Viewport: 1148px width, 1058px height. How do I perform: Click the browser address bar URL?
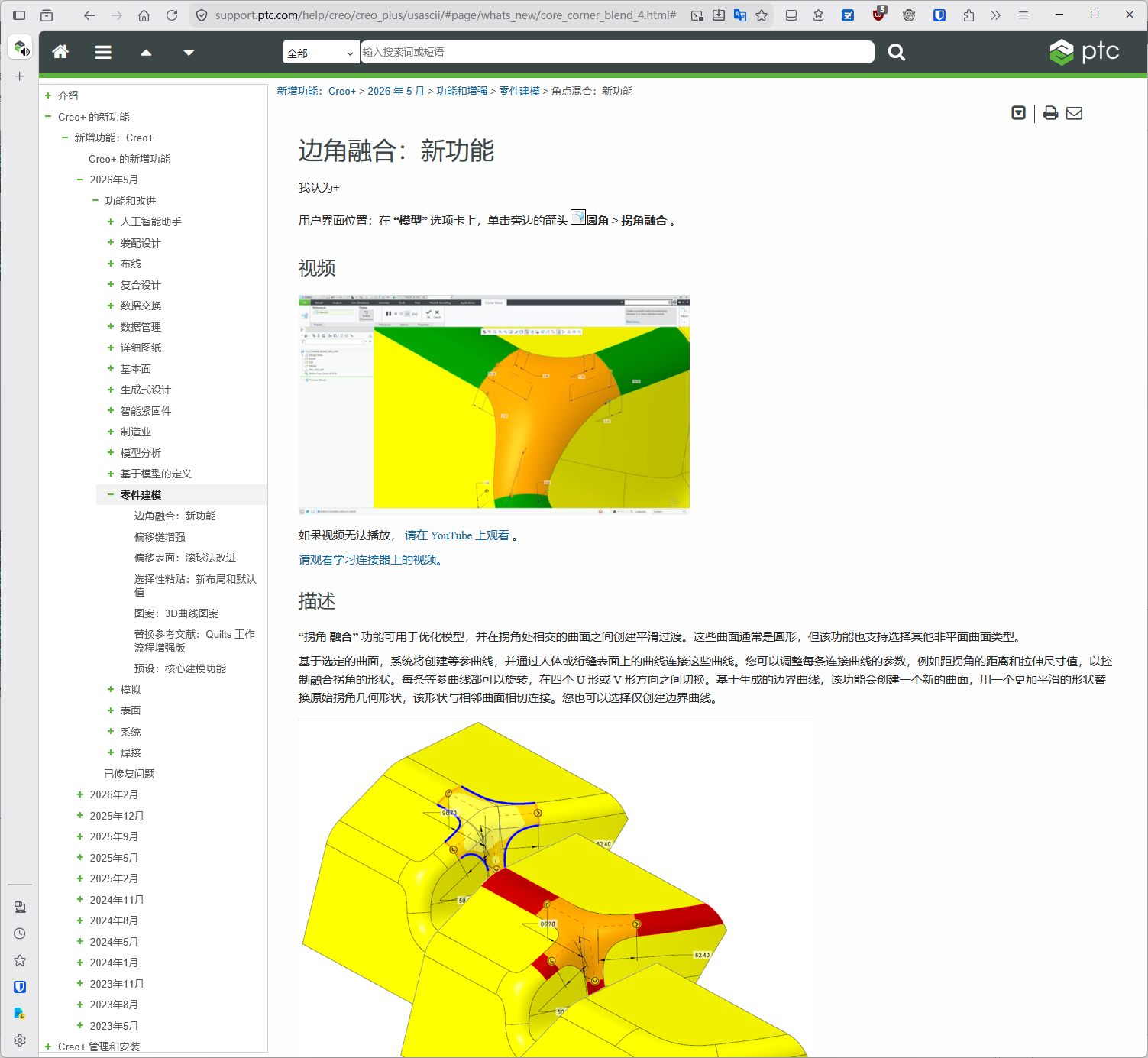pos(445,15)
